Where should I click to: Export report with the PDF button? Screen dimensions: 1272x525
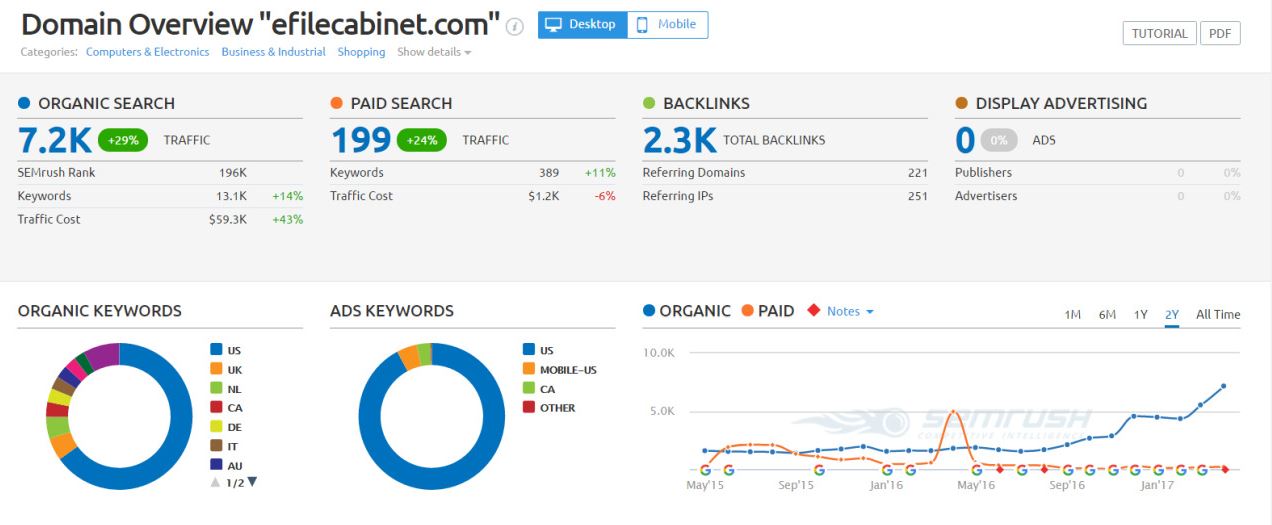point(1220,33)
